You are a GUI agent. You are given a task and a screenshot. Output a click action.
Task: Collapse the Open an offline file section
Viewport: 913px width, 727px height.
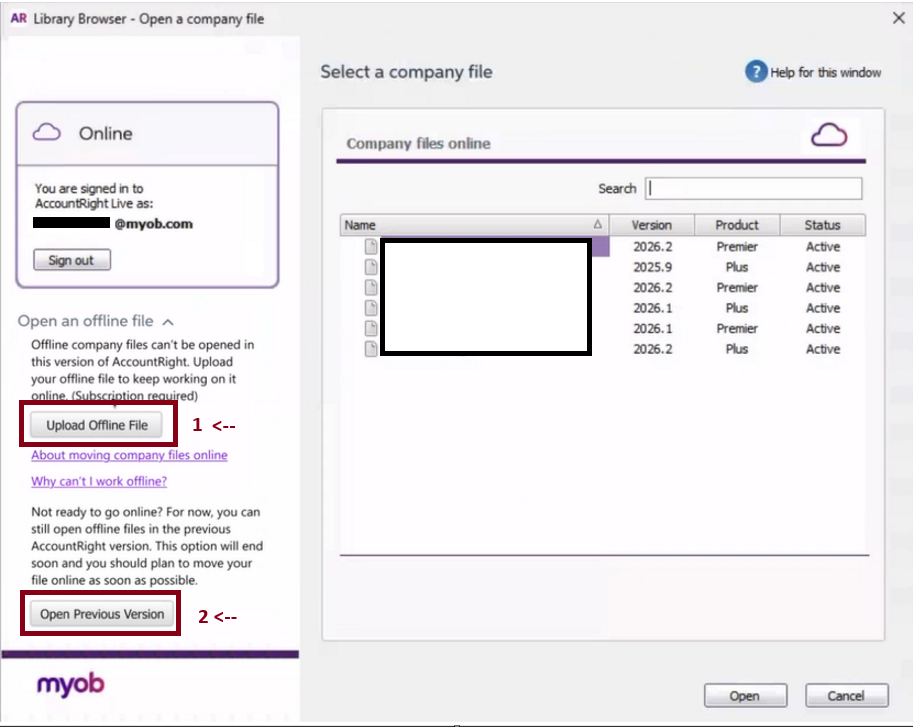click(168, 322)
